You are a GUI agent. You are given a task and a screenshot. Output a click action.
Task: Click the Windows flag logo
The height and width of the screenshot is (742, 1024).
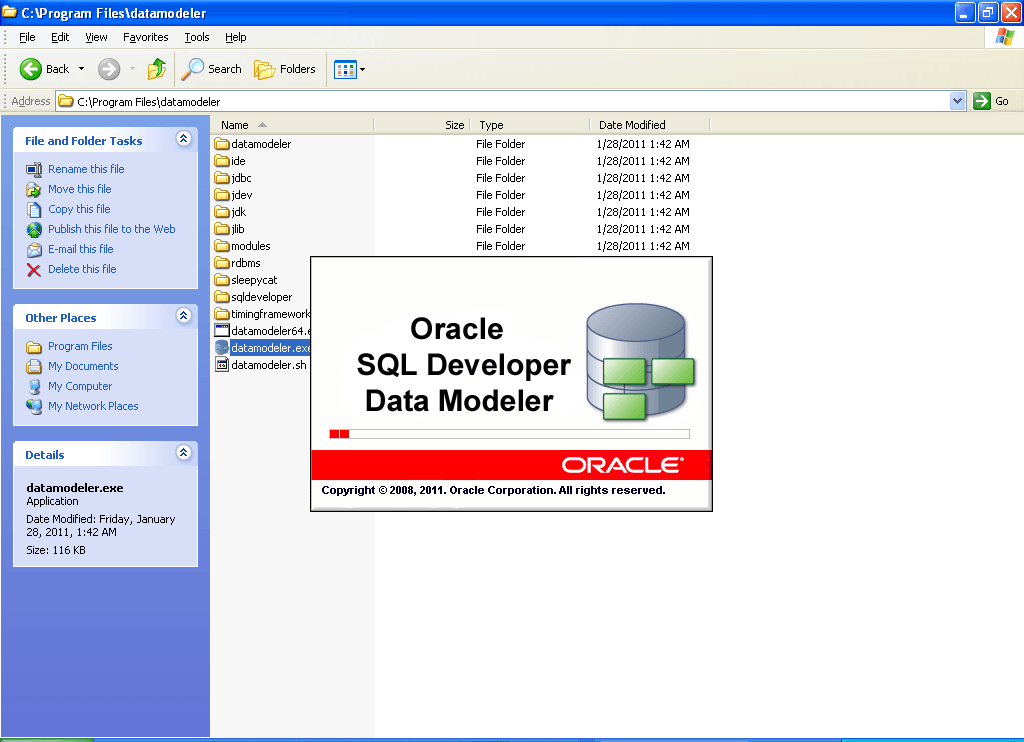click(1004, 37)
